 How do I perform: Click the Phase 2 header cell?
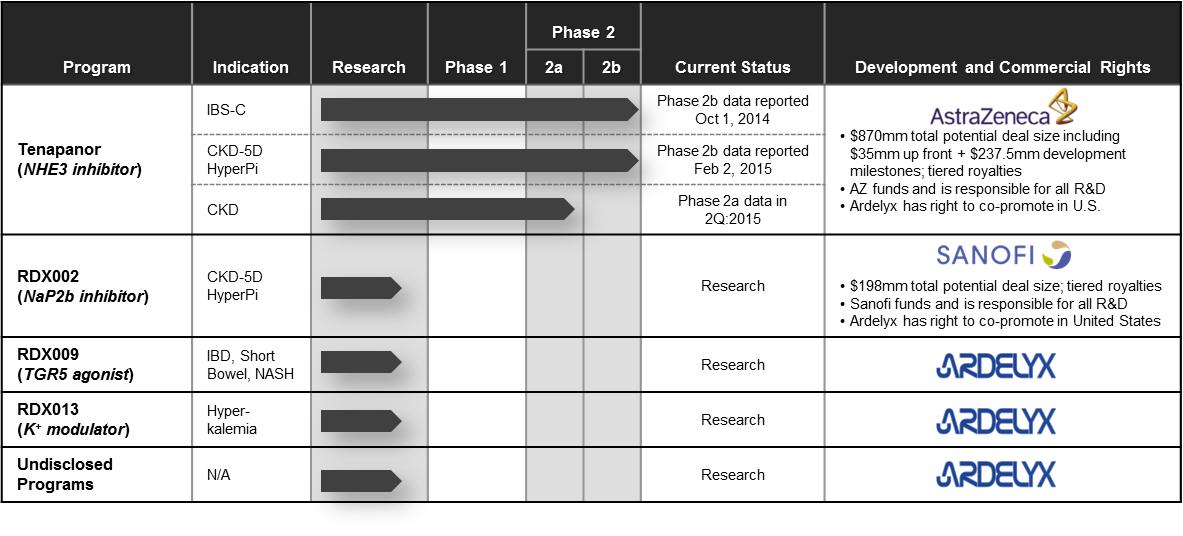pyautogui.click(x=583, y=32)
